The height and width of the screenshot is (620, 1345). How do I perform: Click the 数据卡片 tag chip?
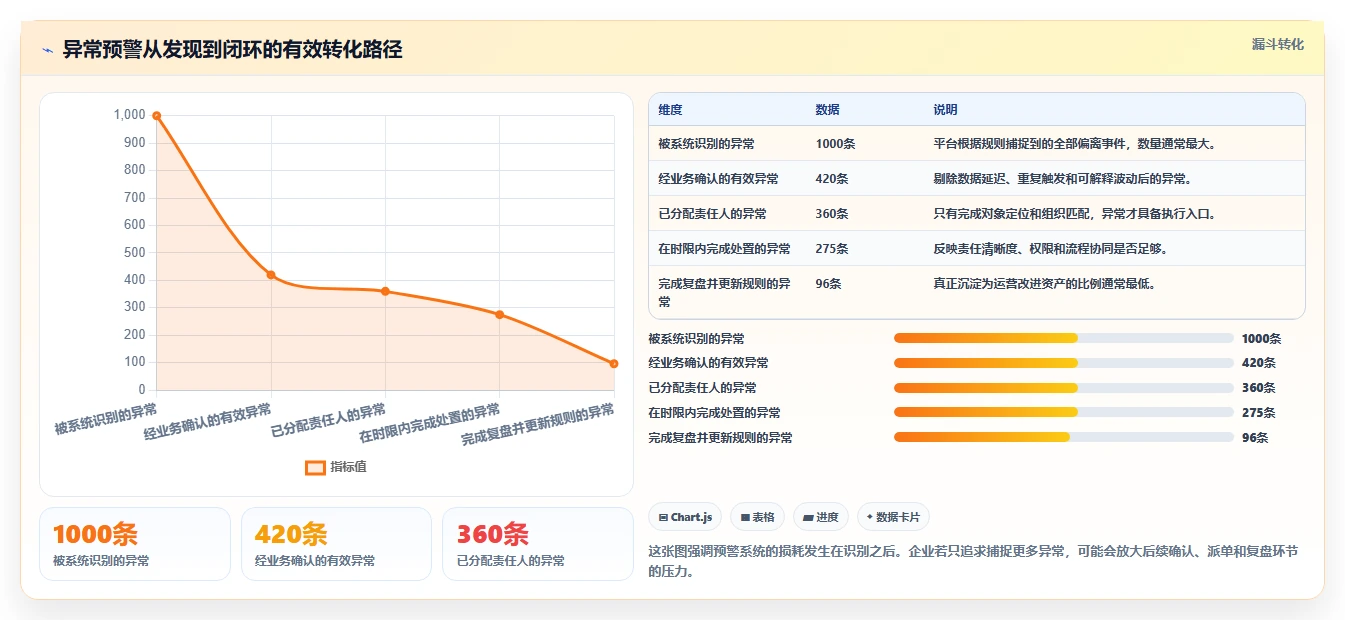pyautogui.click(x=893, y=517)
